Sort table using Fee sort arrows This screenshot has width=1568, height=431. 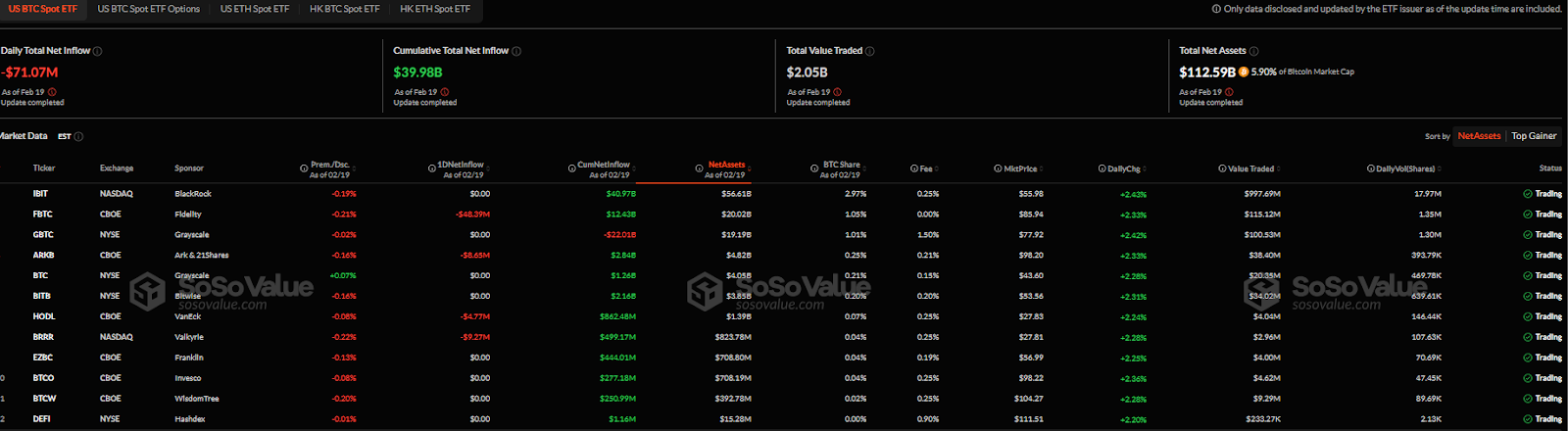[937, 168]
